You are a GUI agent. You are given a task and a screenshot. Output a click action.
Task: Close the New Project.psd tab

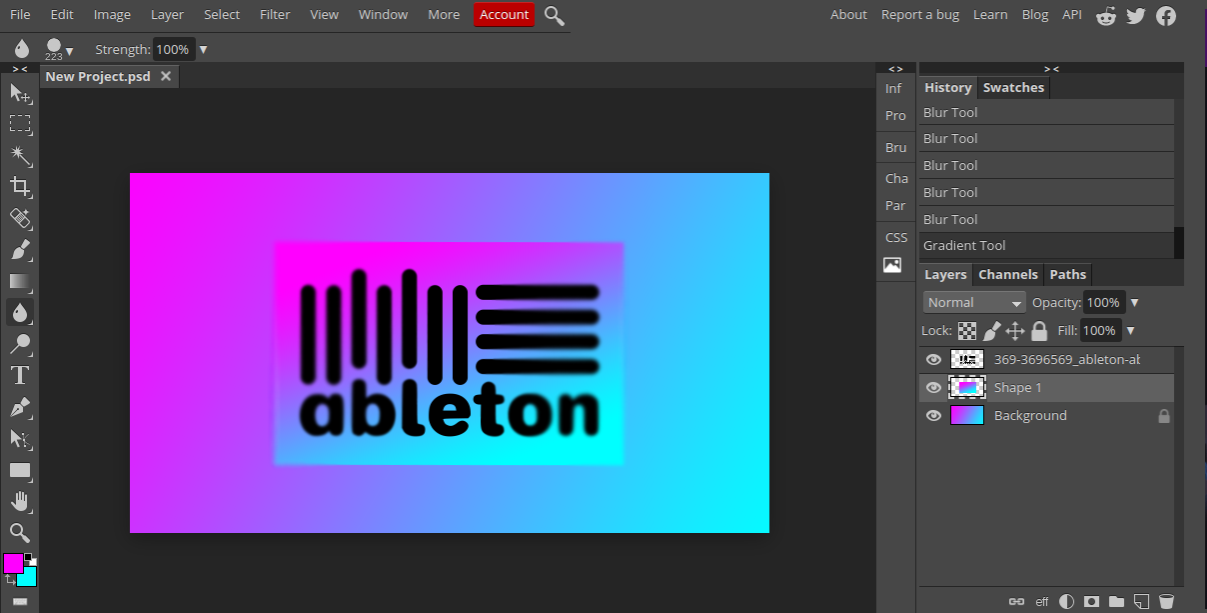coord(166,76)
